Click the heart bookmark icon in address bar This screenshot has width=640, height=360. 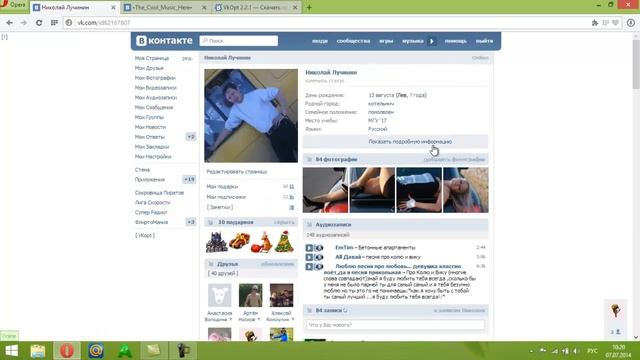point(616,23)
